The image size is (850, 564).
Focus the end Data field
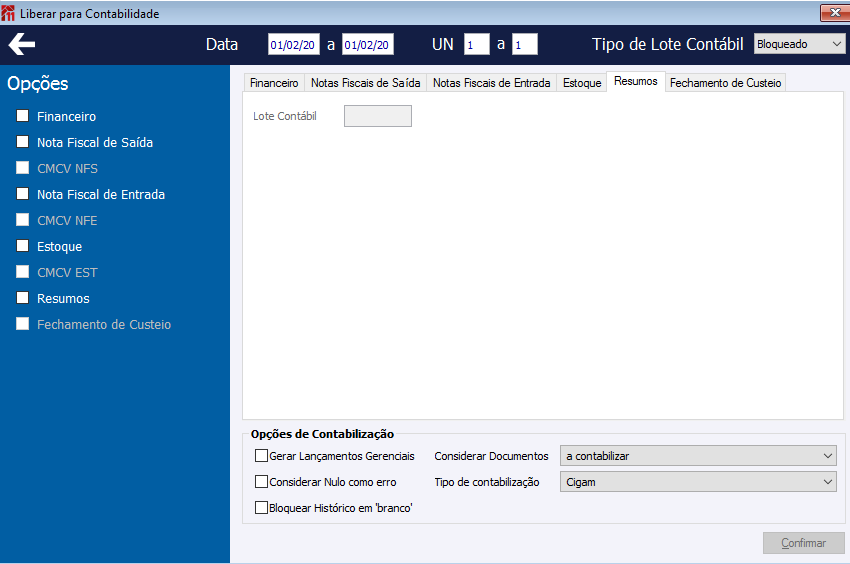[368, 44]
